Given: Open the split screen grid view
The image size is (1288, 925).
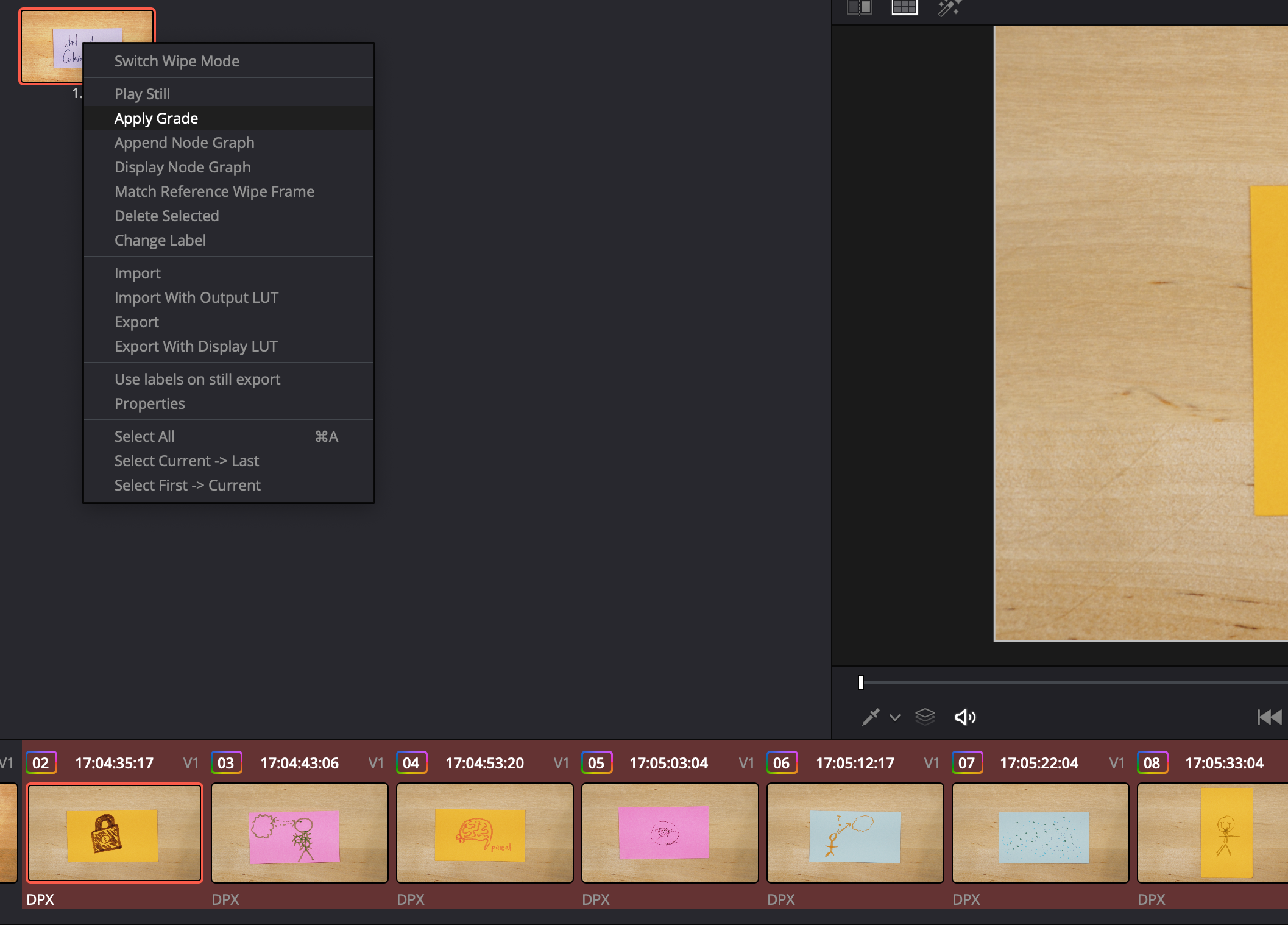Looking at the screenshot, I should click(904, 7).
